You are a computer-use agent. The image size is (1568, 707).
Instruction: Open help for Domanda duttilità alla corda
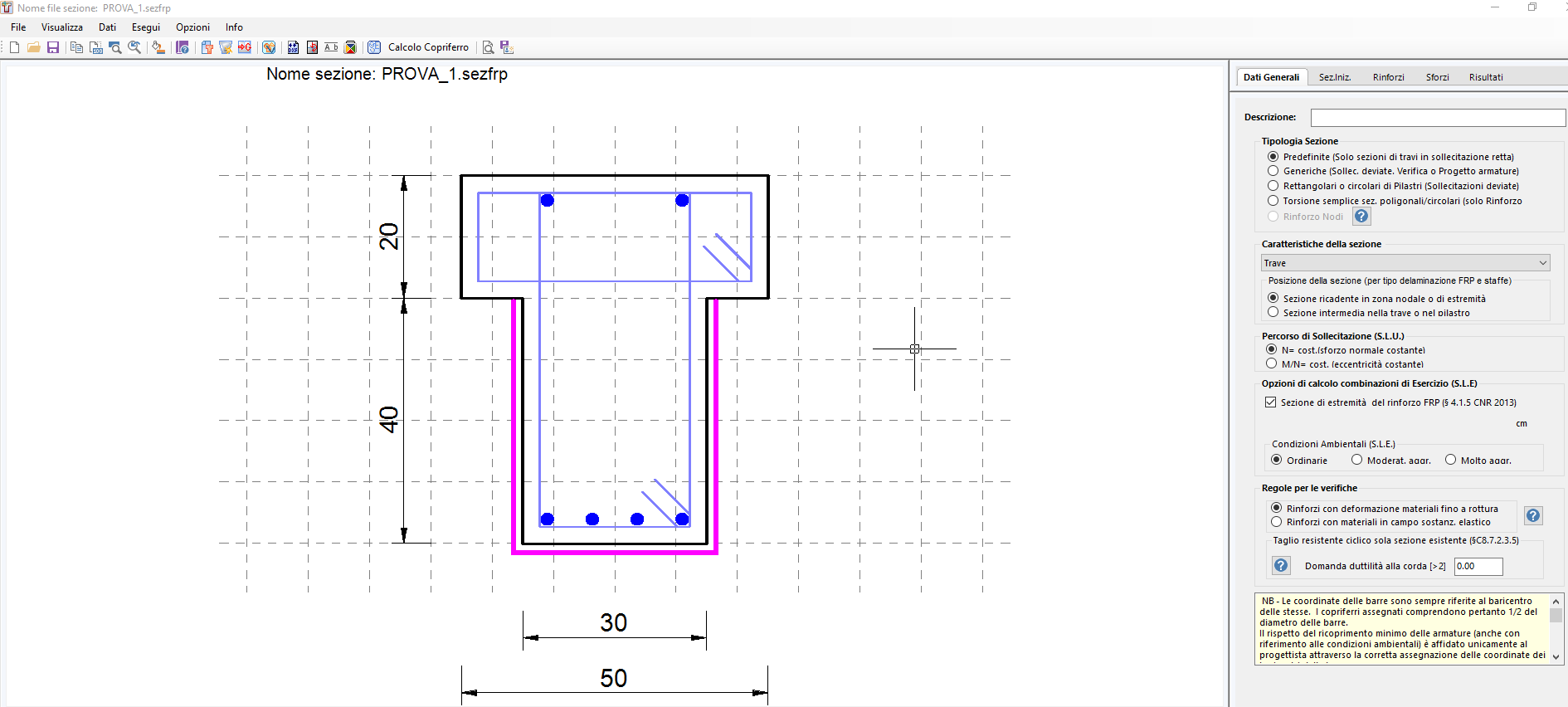pyautogui.click(x=1281, y=566)
